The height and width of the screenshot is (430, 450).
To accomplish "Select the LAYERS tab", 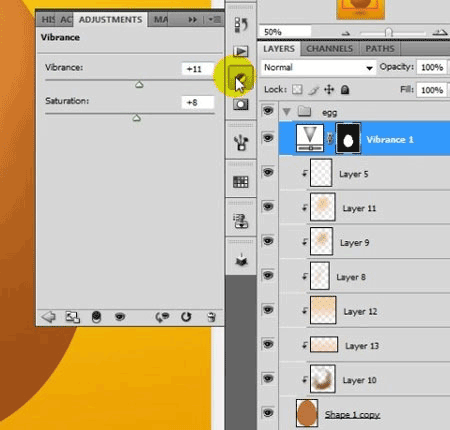I will point(279,49).
